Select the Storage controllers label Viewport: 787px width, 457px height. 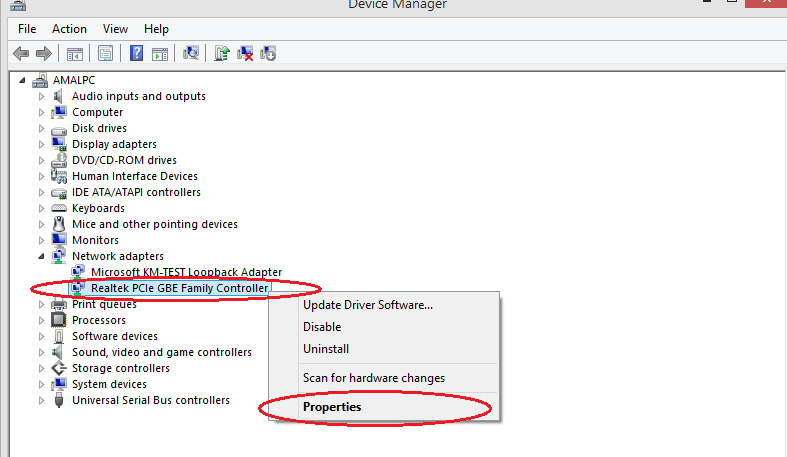click(121, 368)
